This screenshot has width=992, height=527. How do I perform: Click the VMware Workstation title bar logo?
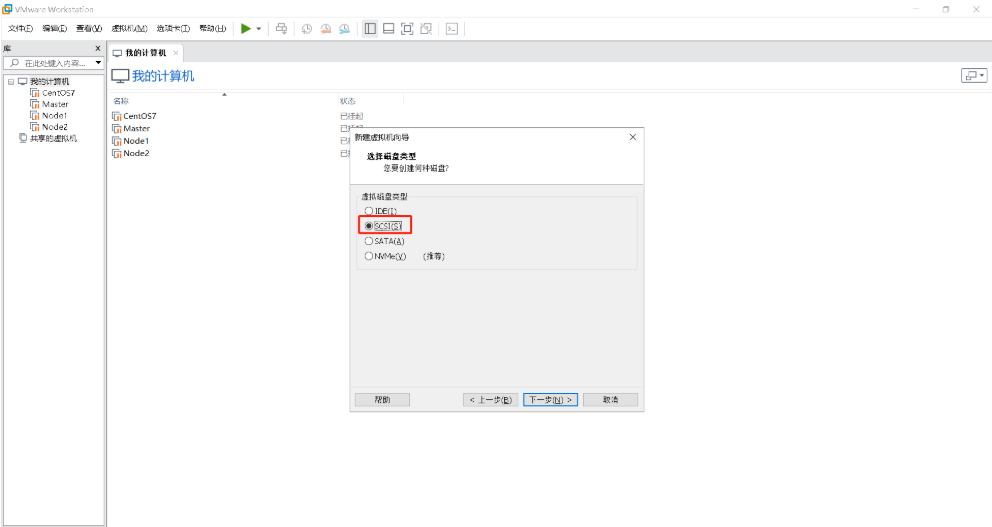(7, 9)
